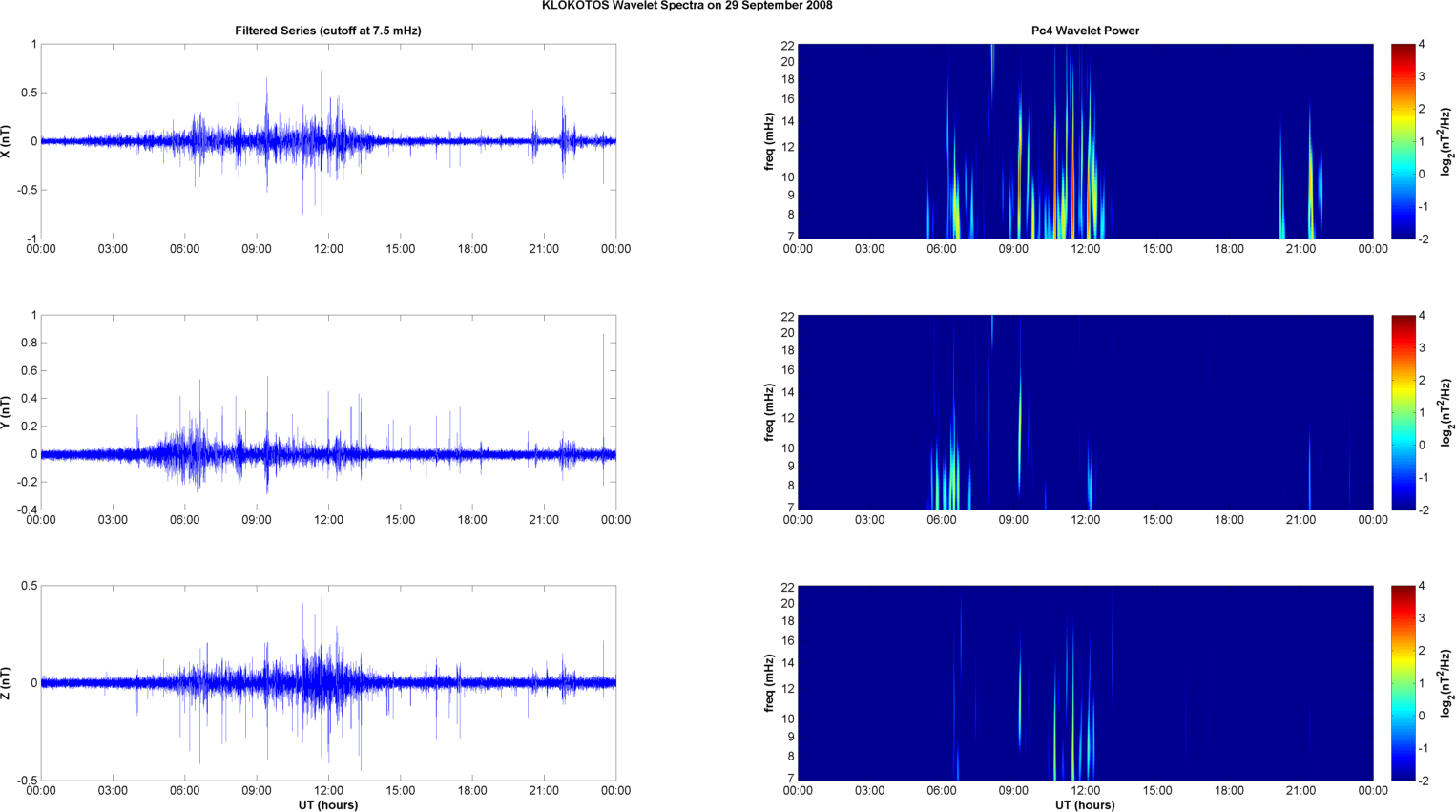Click the top wavelet power spectrogram
This screenshot has height=812, width=1456.
1085,141
